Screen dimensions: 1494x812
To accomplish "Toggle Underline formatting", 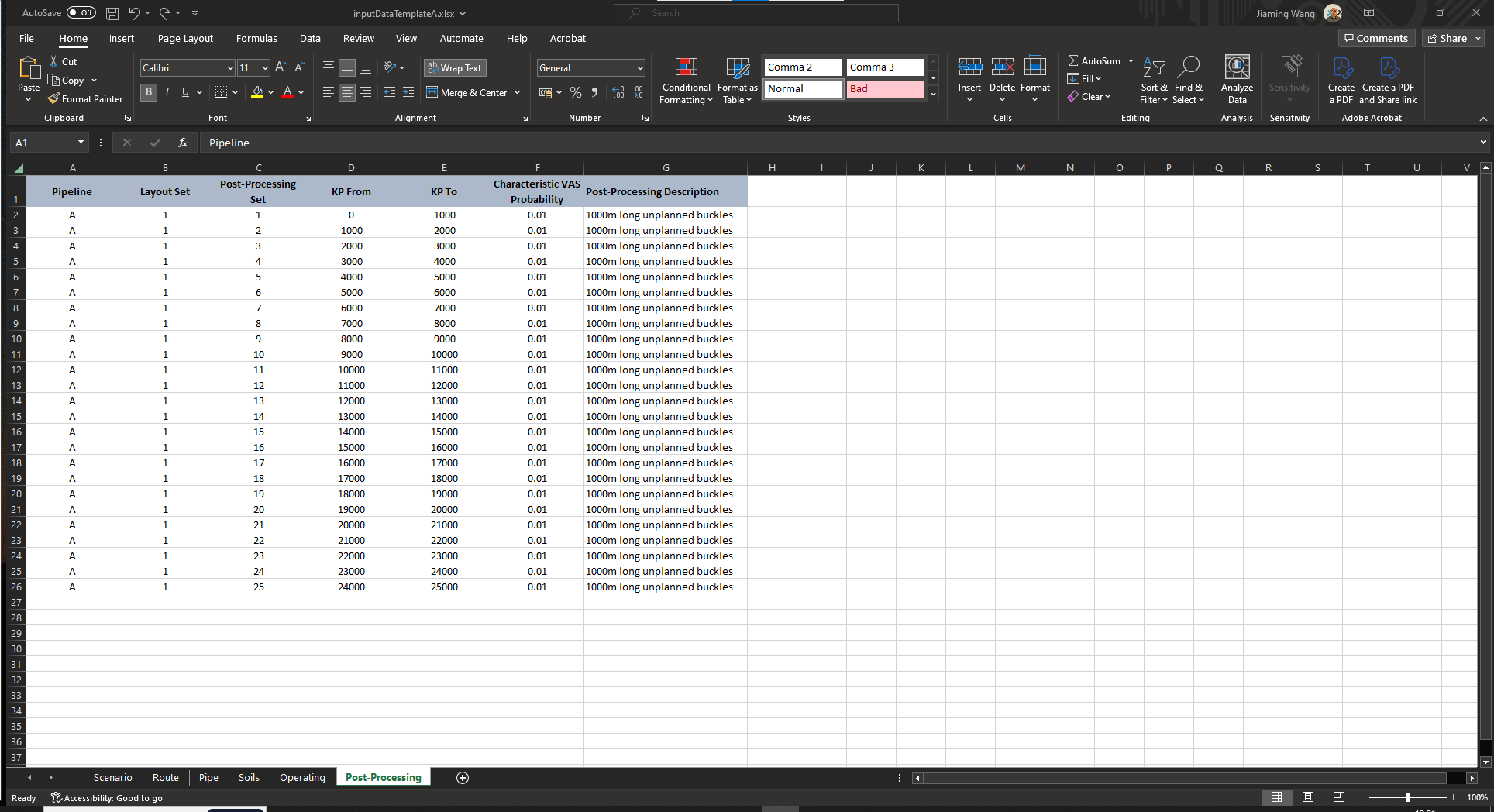I will click(185, 92).
